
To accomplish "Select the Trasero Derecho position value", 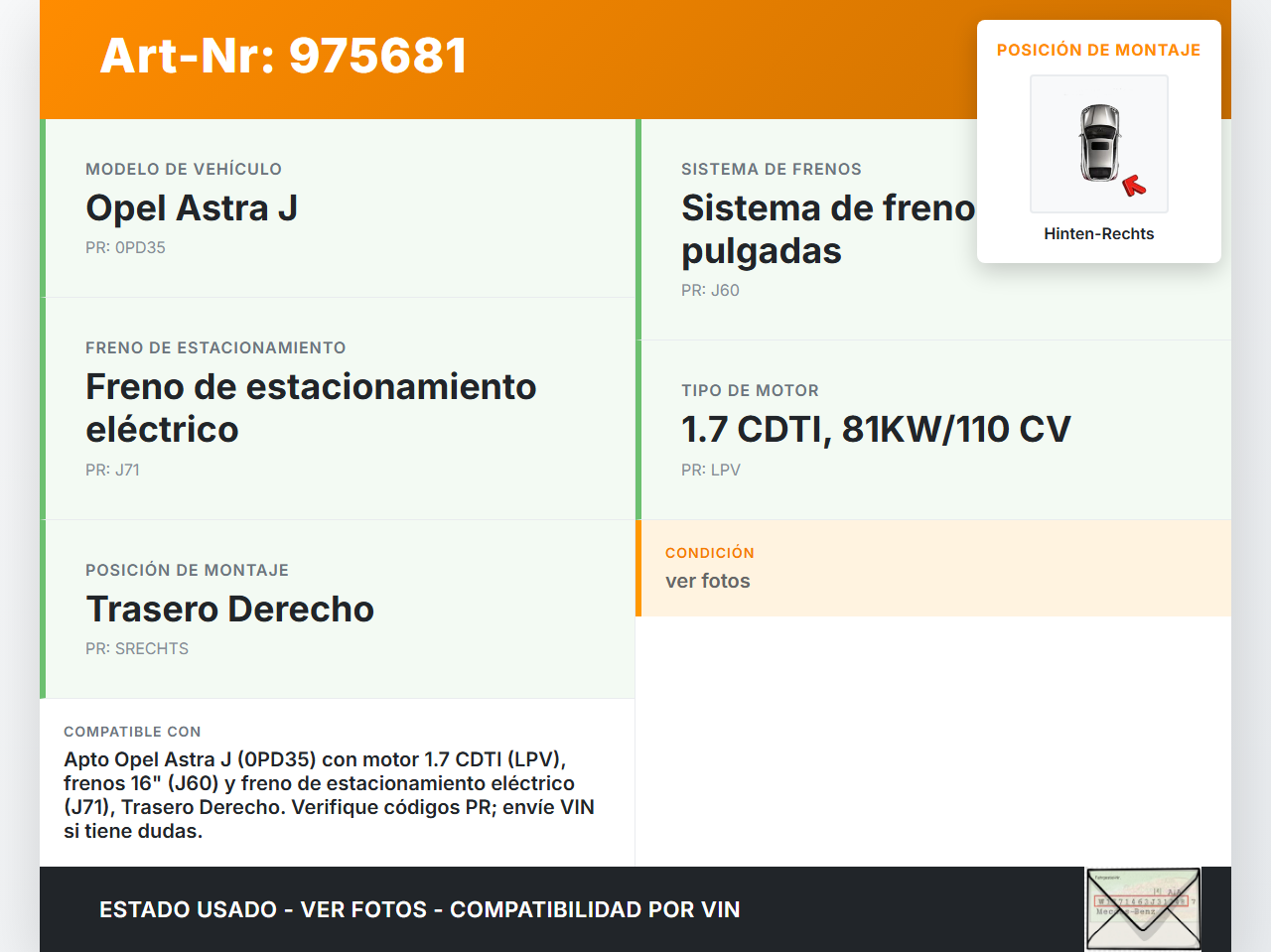I will (x=229, y=609).
